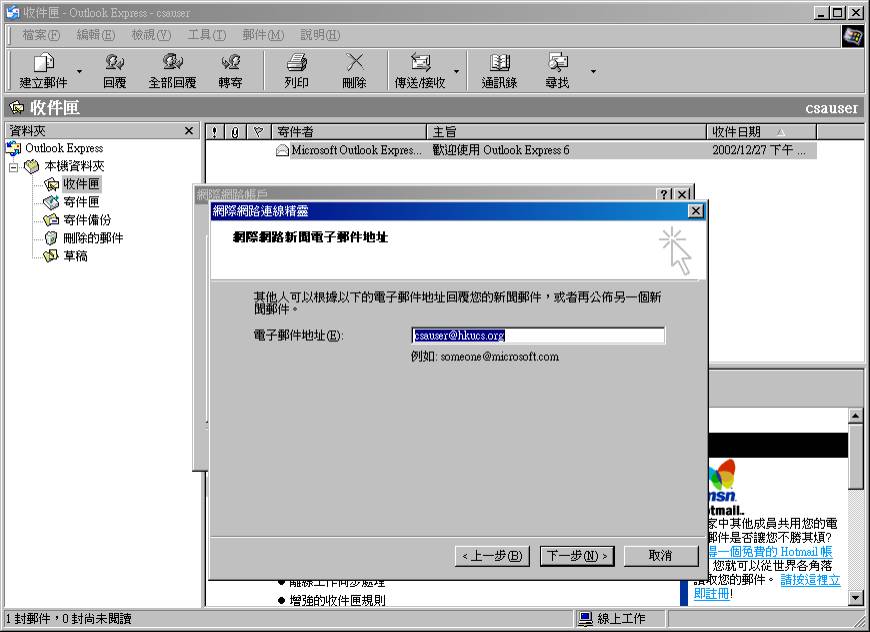Image resolution: width=870 pixels, height=632 pixels.
Task: Select the 本機資料夾 folder
Action: 74,166
